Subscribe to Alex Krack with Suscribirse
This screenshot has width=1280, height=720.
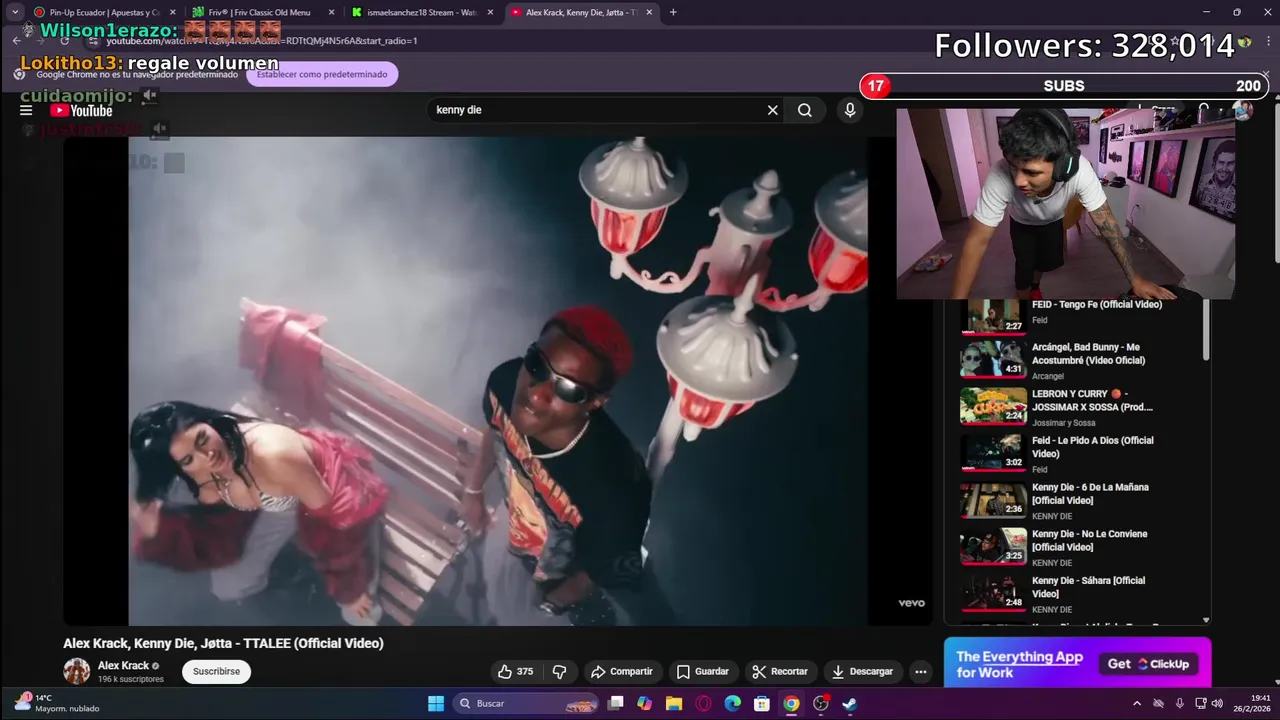pos(216,672)
